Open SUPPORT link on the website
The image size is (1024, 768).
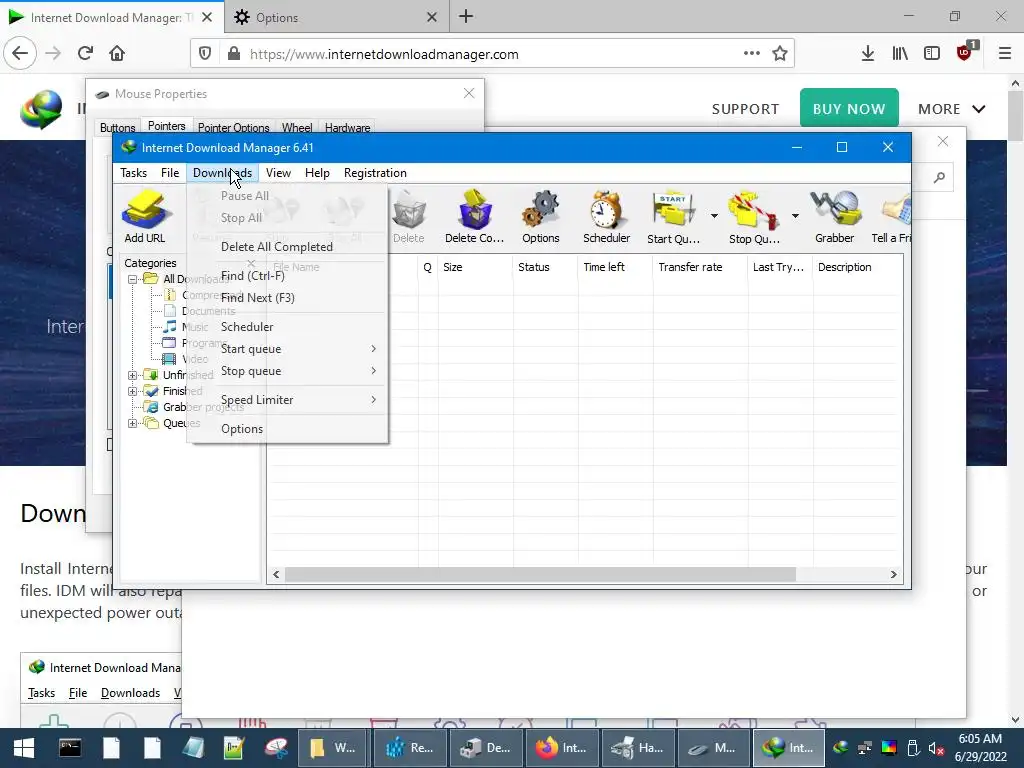(x=745, y=109)
